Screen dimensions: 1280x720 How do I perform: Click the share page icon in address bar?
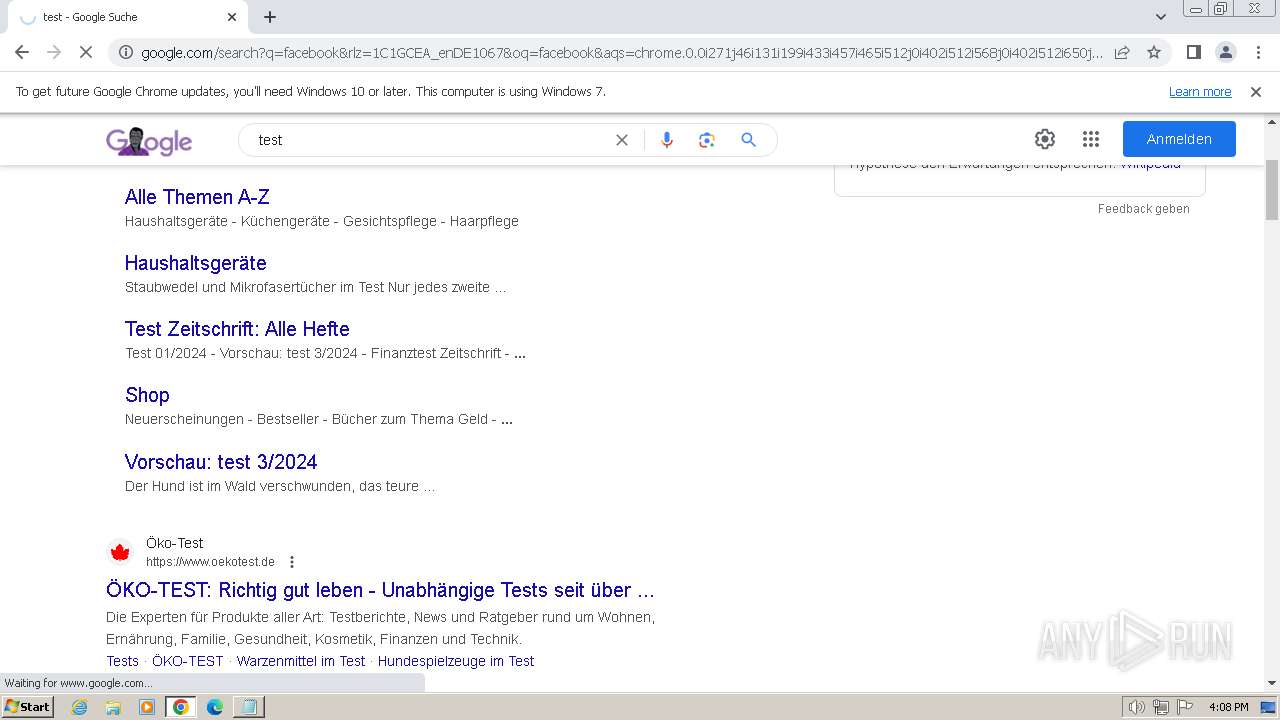pyautogui.click(x=1122, y=52)
